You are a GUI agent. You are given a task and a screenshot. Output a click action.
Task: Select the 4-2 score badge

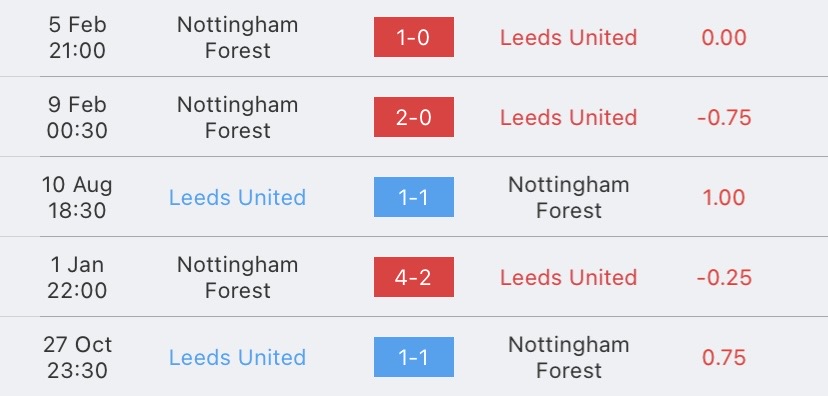(x=413, y=277)
